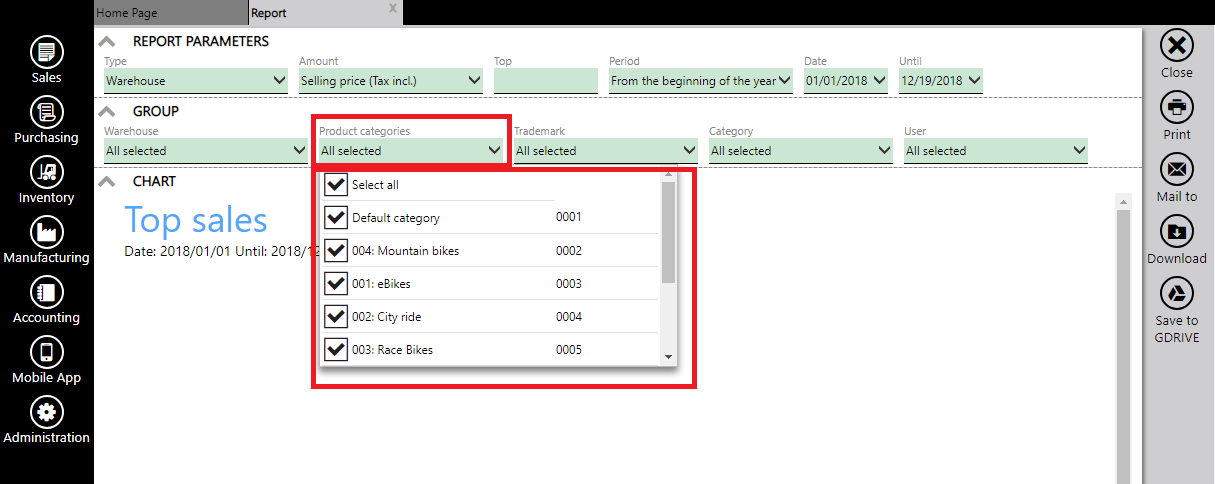Collapse the REPORT PARAMETERS section
This screenshot has width=1215, height=484.
pos(108,42)
